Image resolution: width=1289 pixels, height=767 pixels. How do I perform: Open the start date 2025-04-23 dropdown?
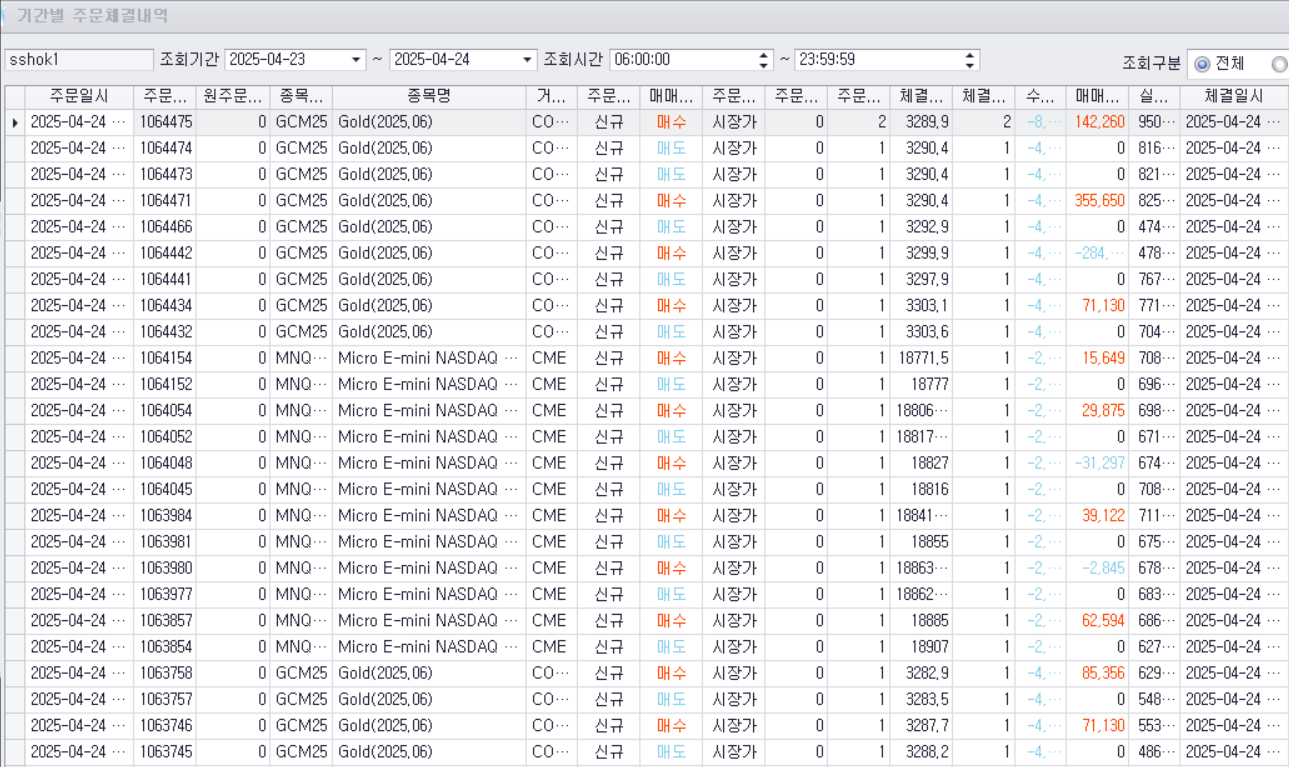(x=357, y=60)
